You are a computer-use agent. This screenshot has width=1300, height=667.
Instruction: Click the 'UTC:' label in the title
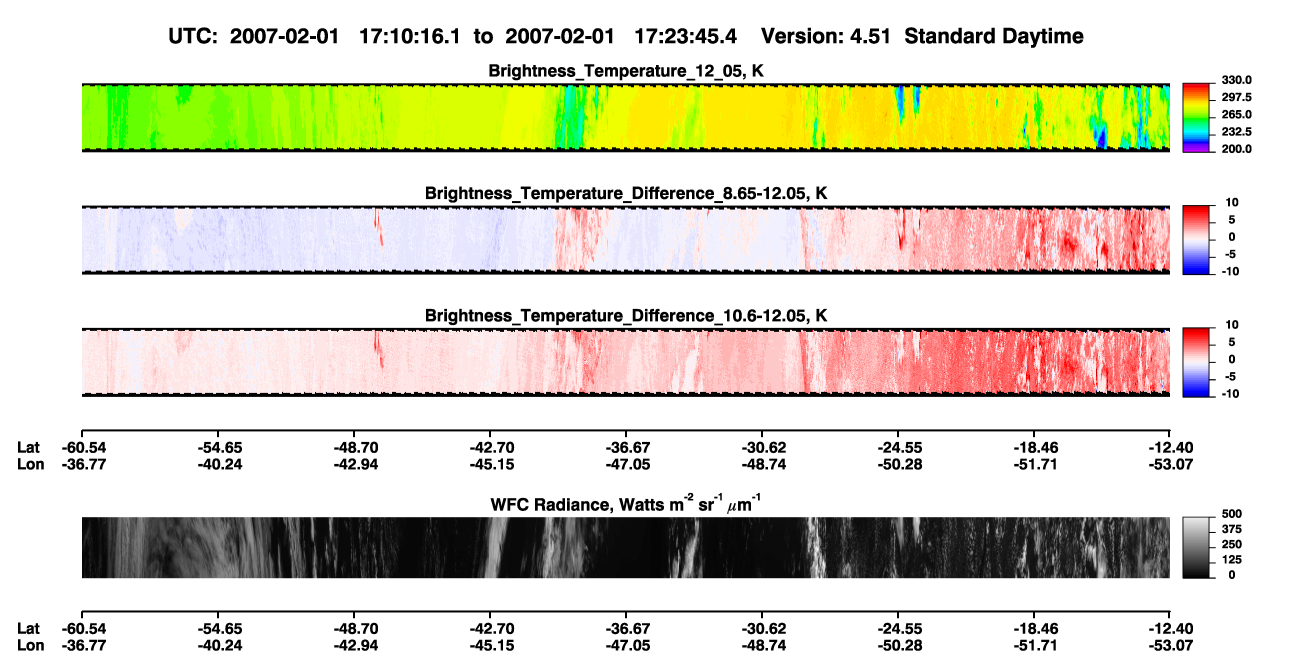point(195,36)
